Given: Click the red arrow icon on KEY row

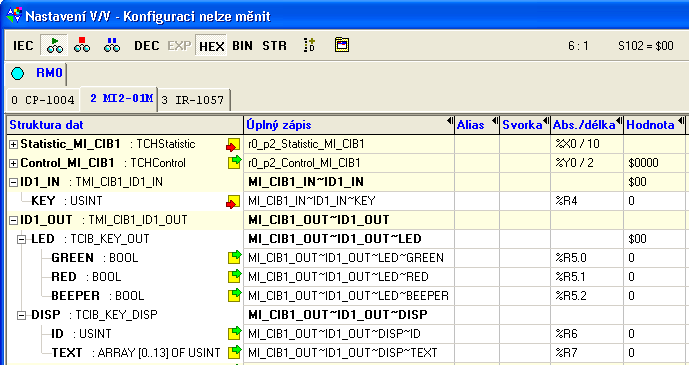Looking at the screenshot, I should coord(233,202).
